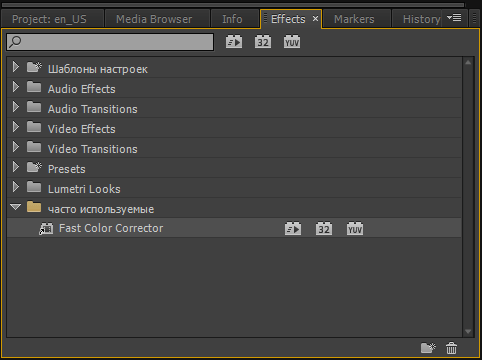Select the Video Transitions folder label
The height and width of the screenshot is (360, 482).
93,149
